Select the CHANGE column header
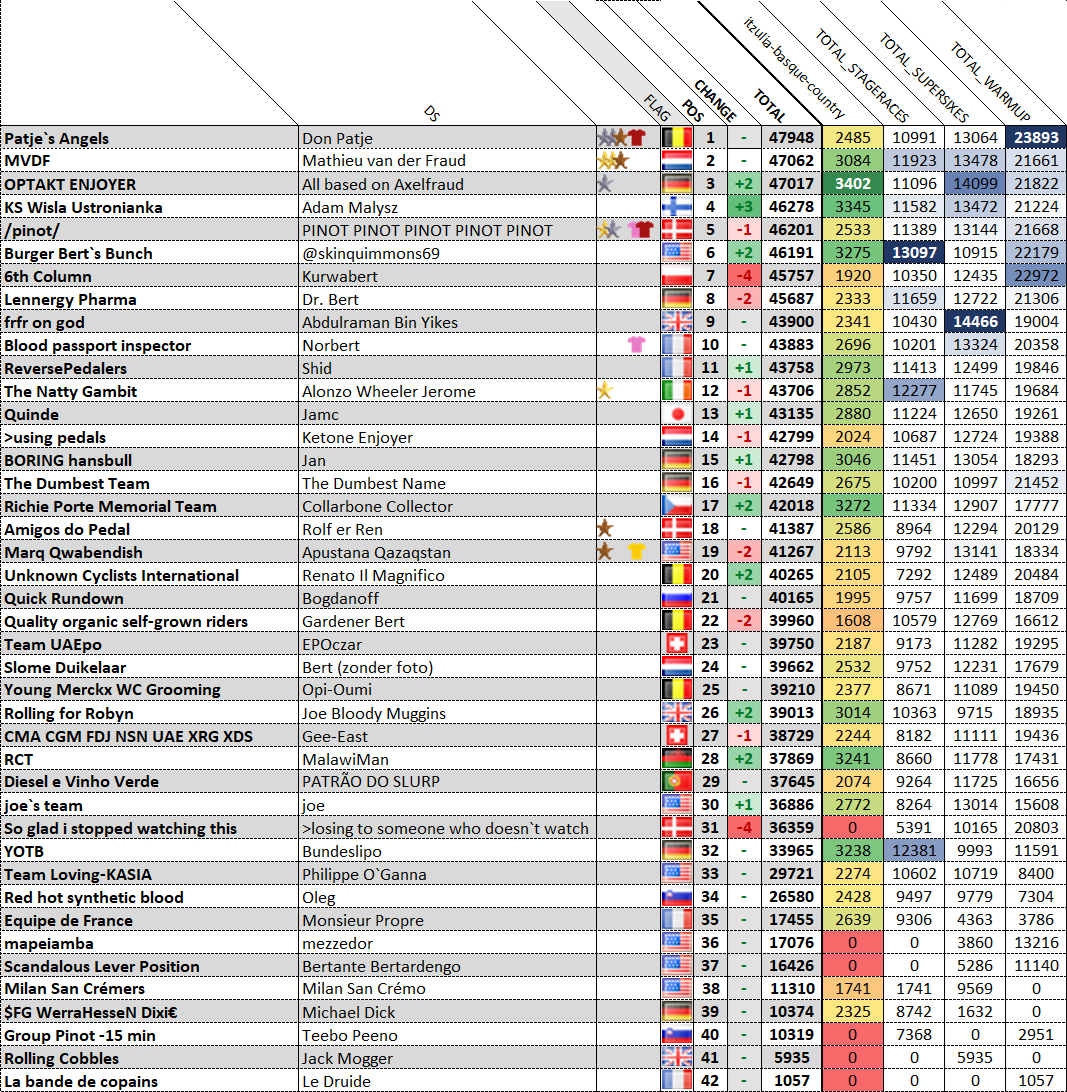Screen dimensions: 1067x1092 pos(715,101)
